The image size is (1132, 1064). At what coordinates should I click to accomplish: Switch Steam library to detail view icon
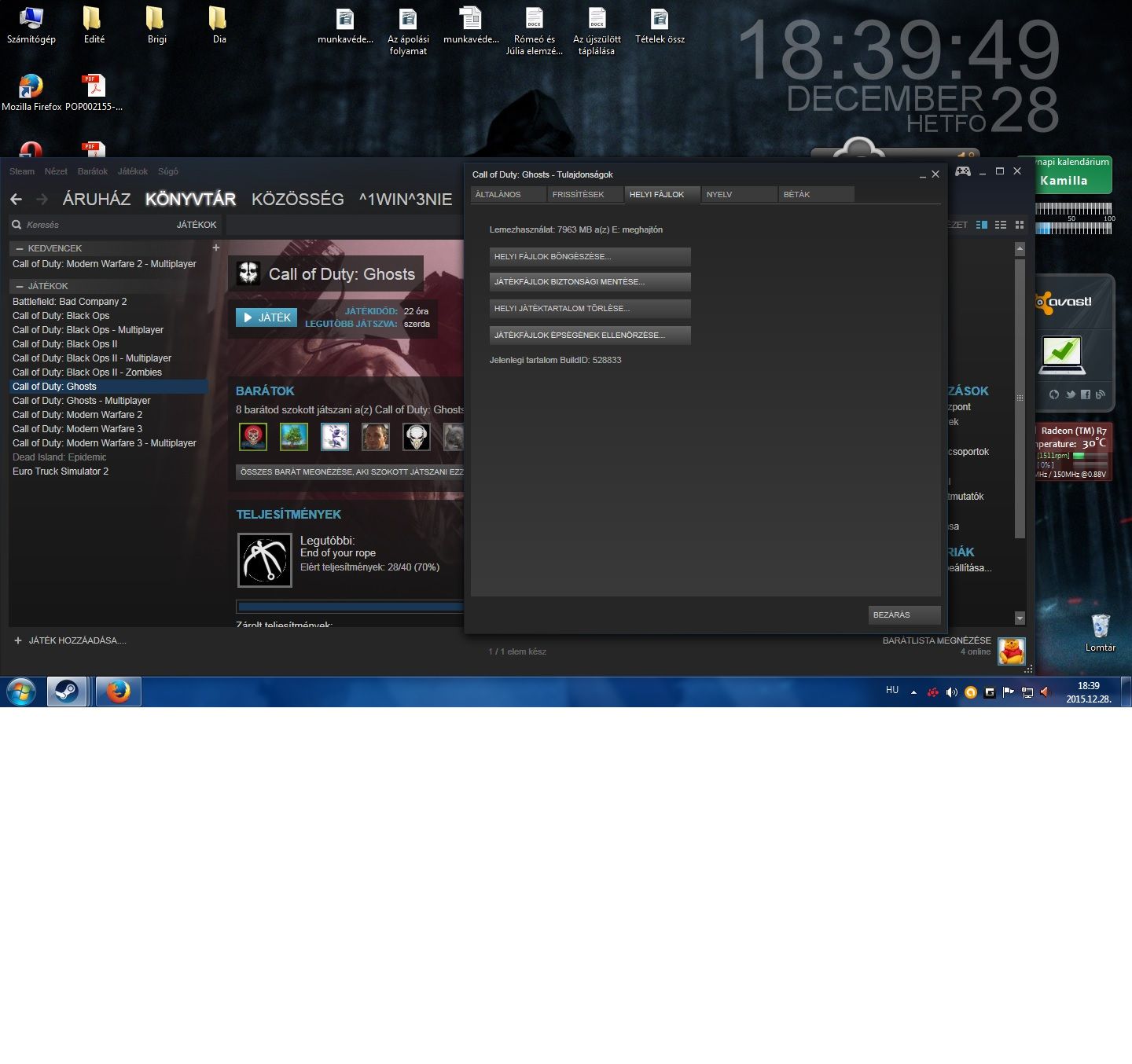[982, 225]
